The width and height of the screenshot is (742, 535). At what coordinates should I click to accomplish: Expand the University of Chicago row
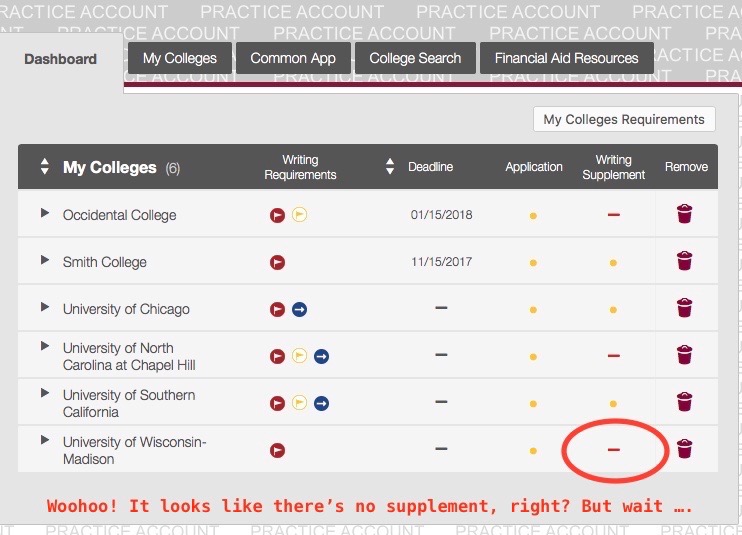click(45, 307)
